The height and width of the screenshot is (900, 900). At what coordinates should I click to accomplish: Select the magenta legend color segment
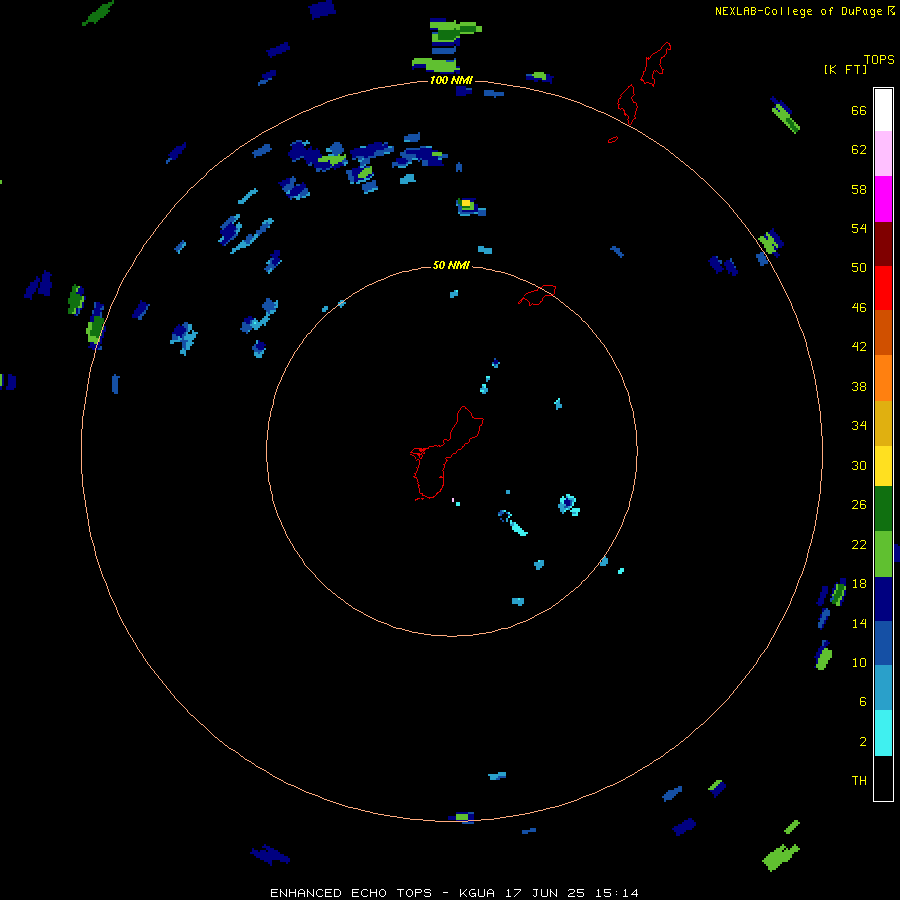883,199
